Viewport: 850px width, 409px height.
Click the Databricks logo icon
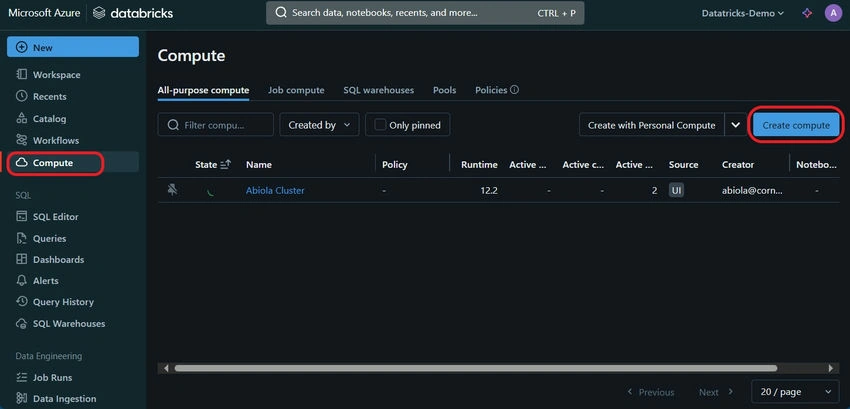pyautogui.click(x=99, y=13)
